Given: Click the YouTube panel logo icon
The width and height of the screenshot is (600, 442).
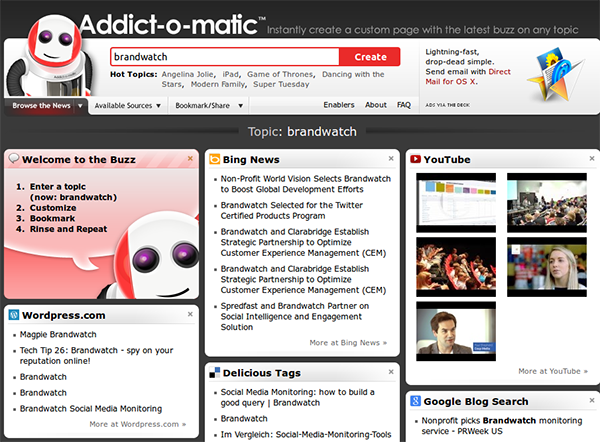Looking at the screenshot, I should 414,159.
